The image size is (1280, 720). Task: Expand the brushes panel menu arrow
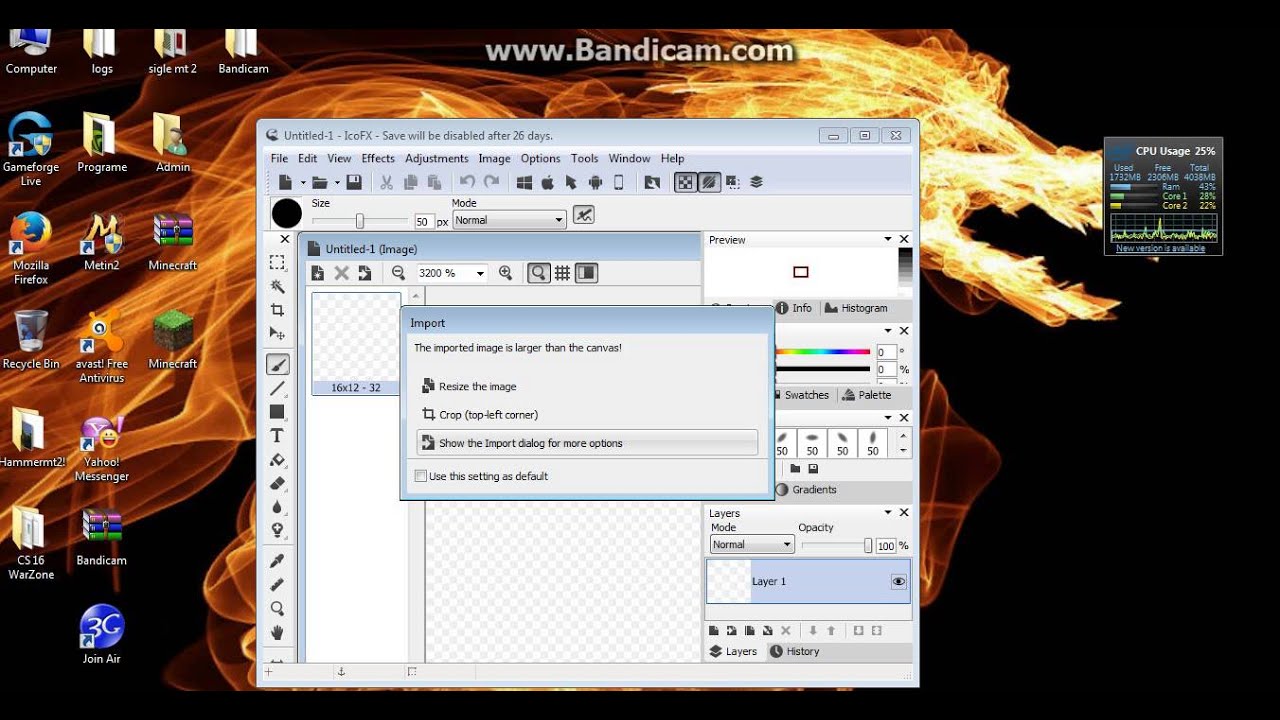pos(887,417)
